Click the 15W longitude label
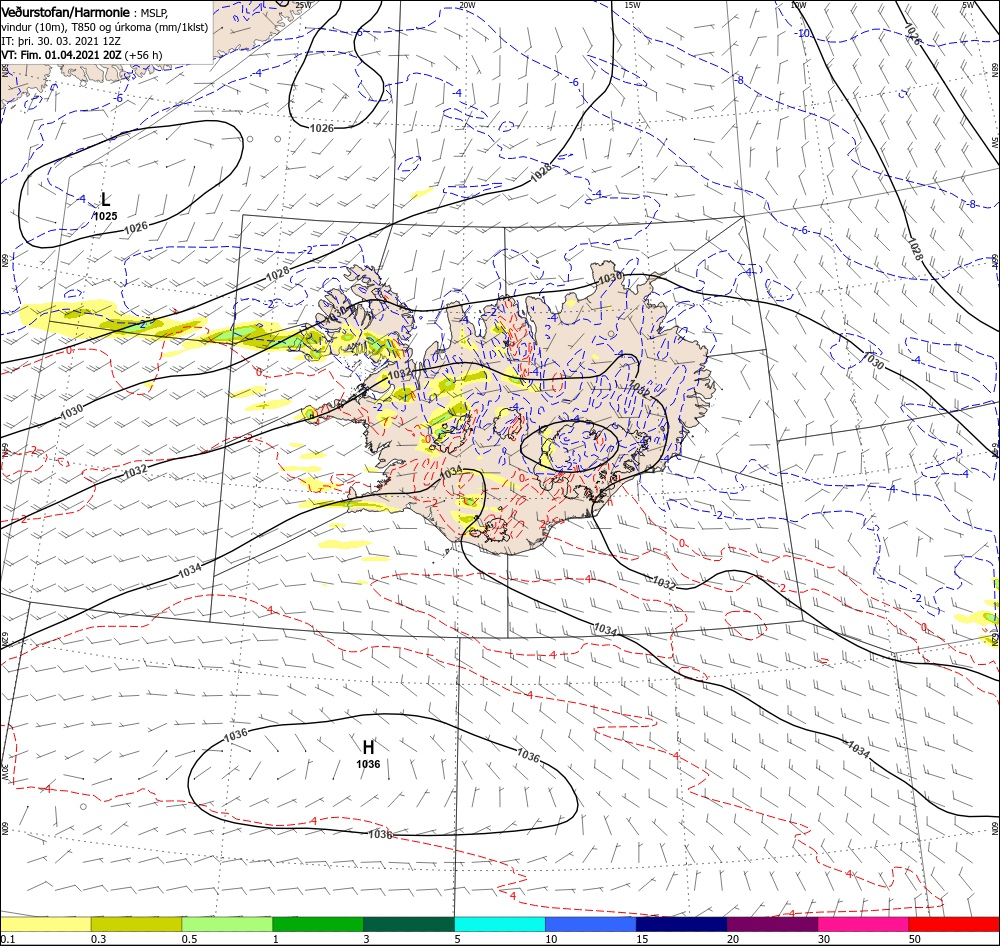The height and width of the screenshot is (946, 1000). pos(632,5)
